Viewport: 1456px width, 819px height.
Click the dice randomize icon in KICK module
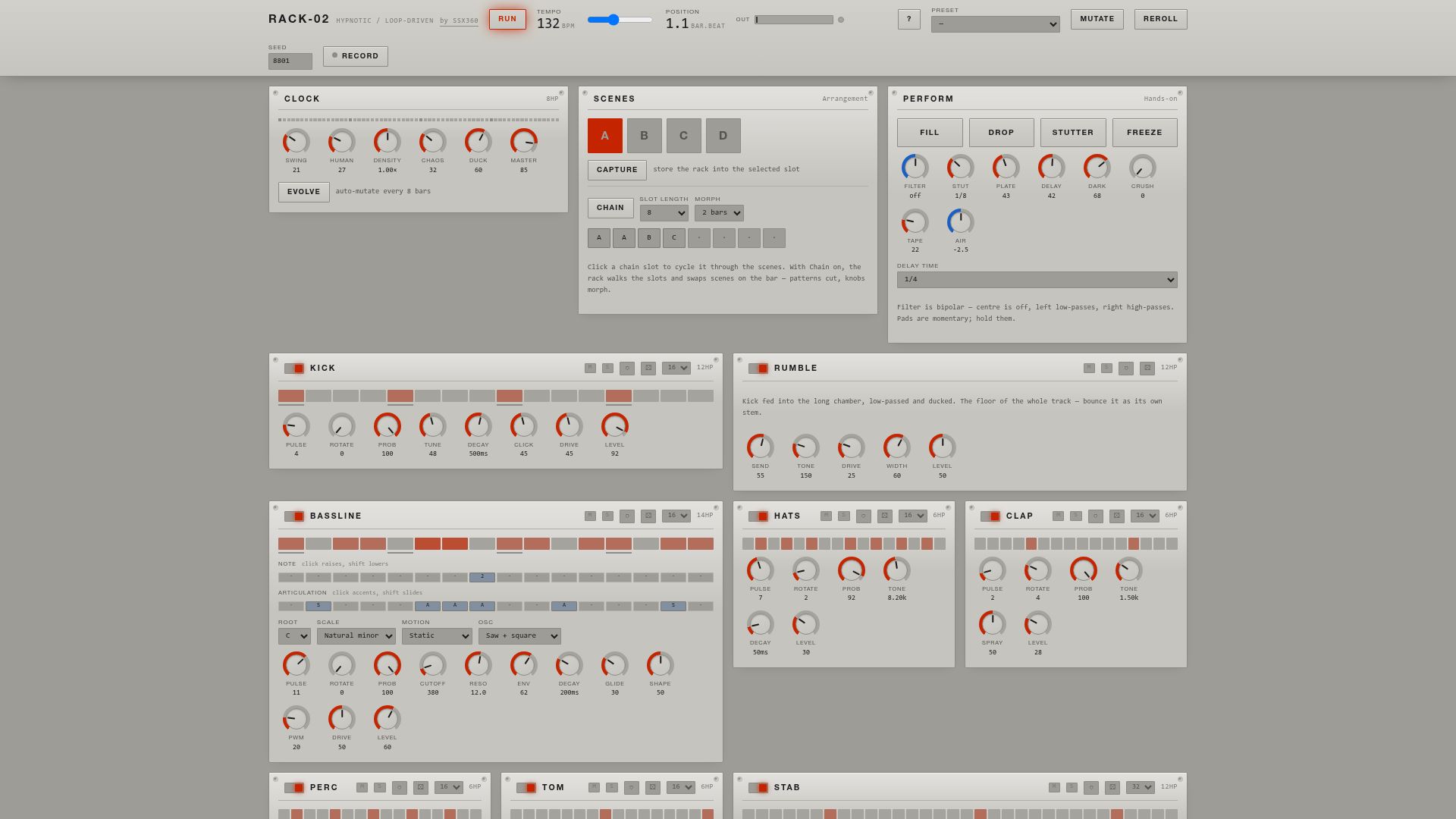648,369
